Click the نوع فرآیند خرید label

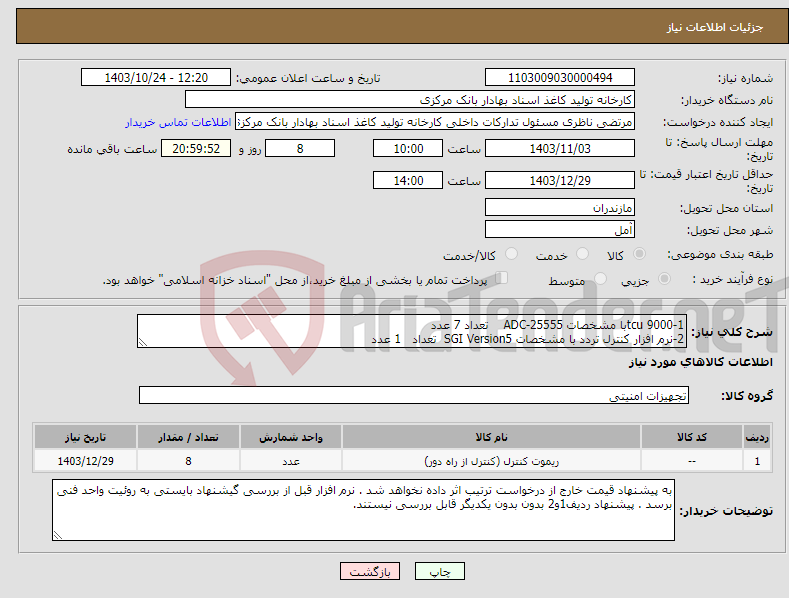click(x=733, y=279)
